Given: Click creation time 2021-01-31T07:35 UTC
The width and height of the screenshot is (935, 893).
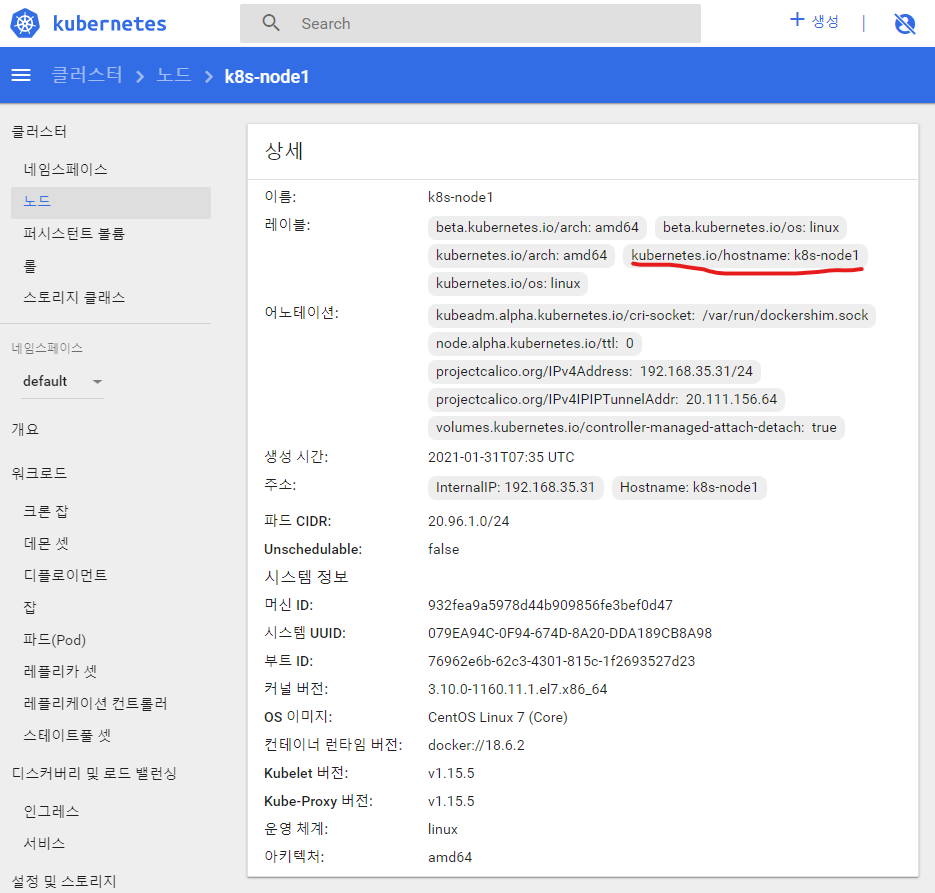Looking at the screenshot, I should point(501,457).
